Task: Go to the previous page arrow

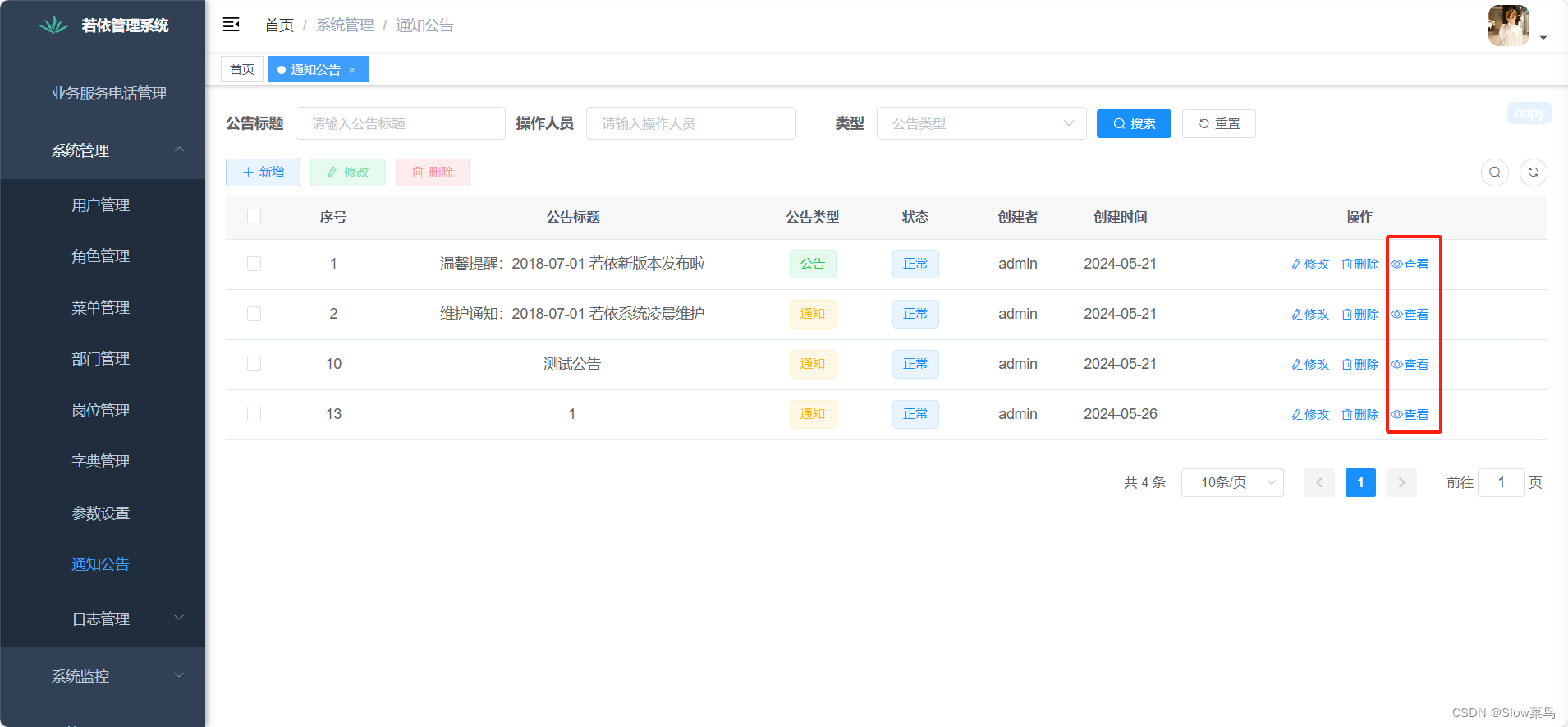Action: point(1319,482)
